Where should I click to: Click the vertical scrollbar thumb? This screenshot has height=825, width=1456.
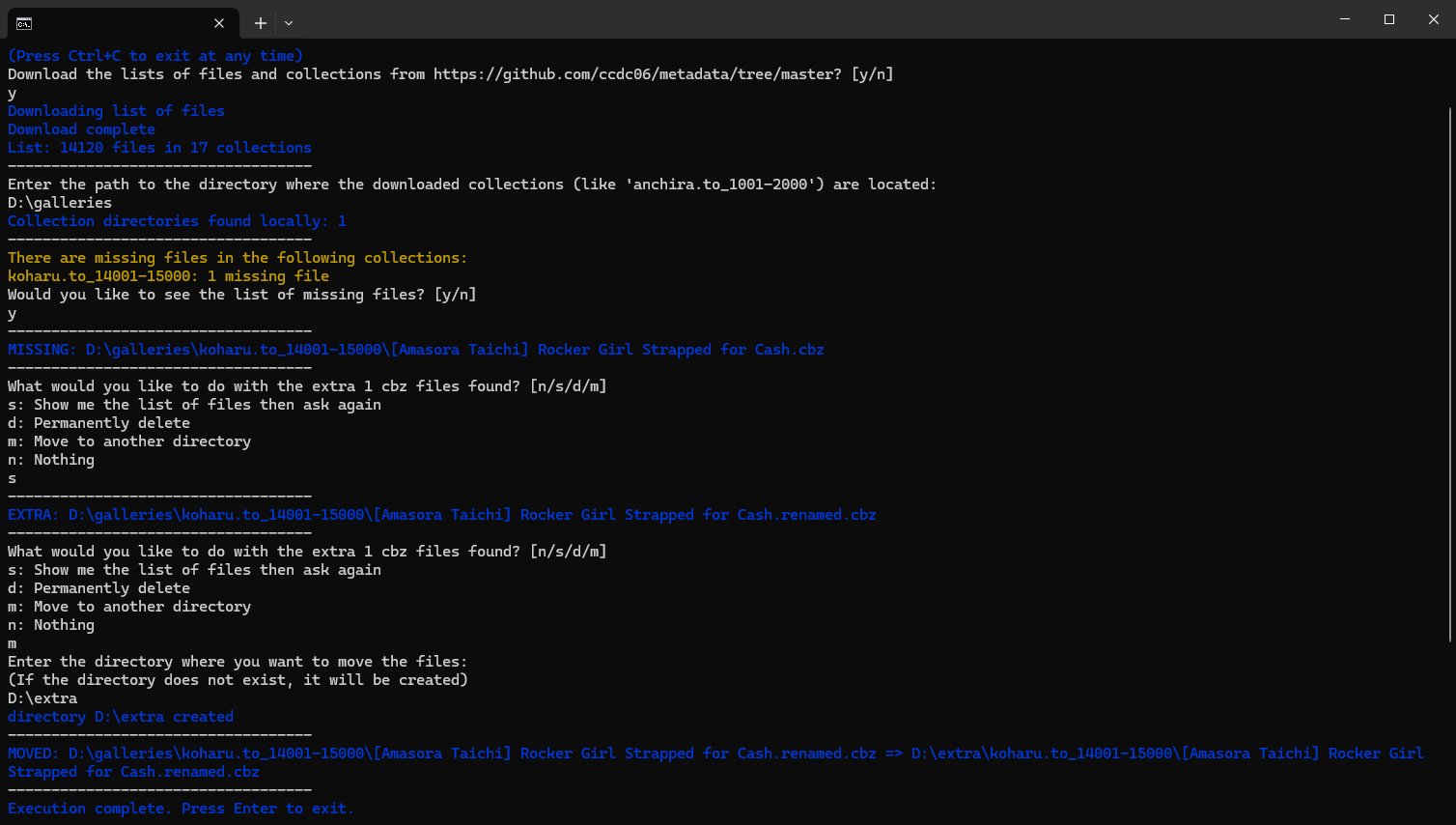pos(1450,375)
